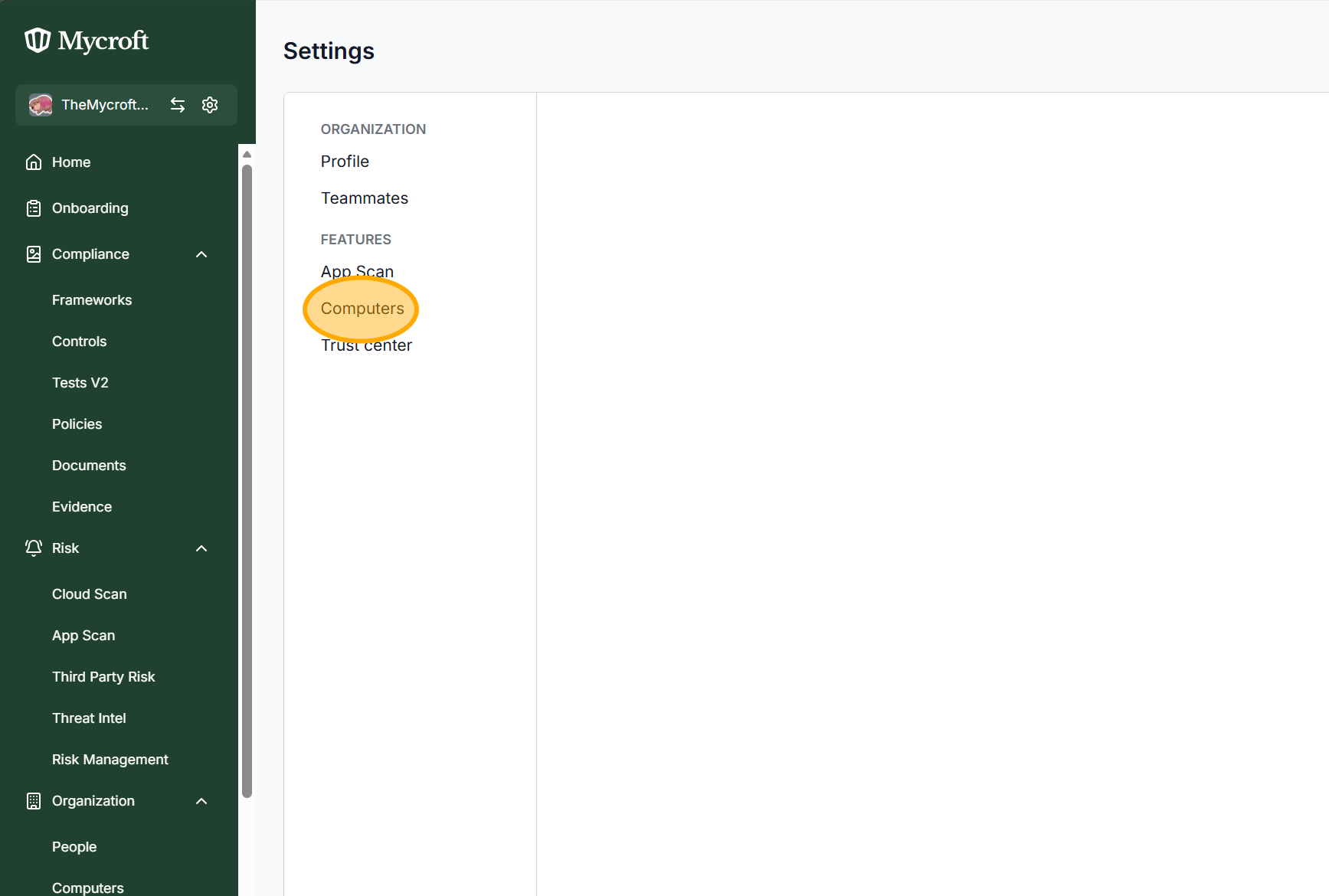Viewport: 1329px width, 896px height.
Task: Select App Scan under Features settings
Action: pyautogui.click(x=357, y=272)
